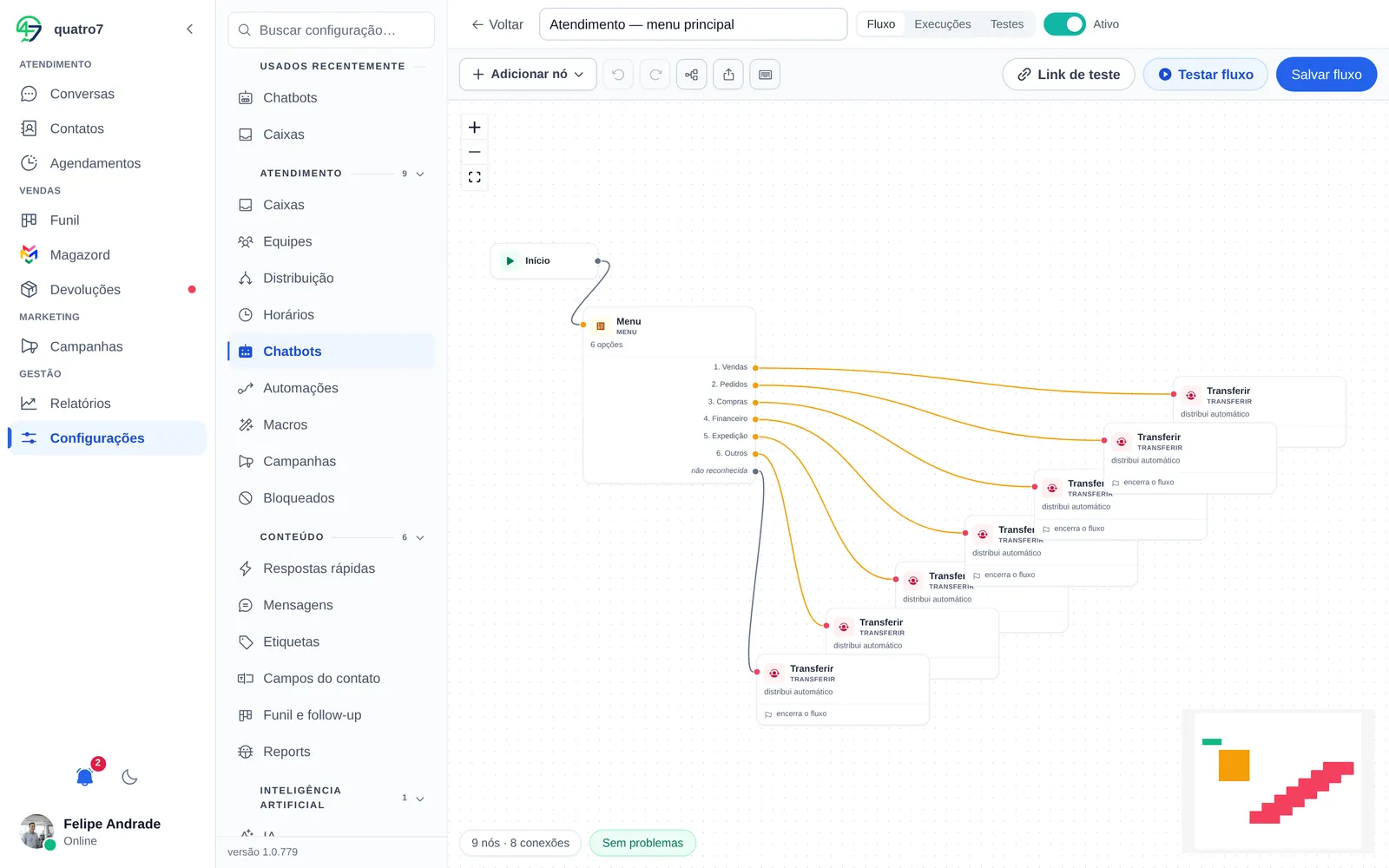Image resolution: width=1389 pixels, height=868 pixels.
Task: Switch to the Fluxo tab
Action: click(880, 24)
